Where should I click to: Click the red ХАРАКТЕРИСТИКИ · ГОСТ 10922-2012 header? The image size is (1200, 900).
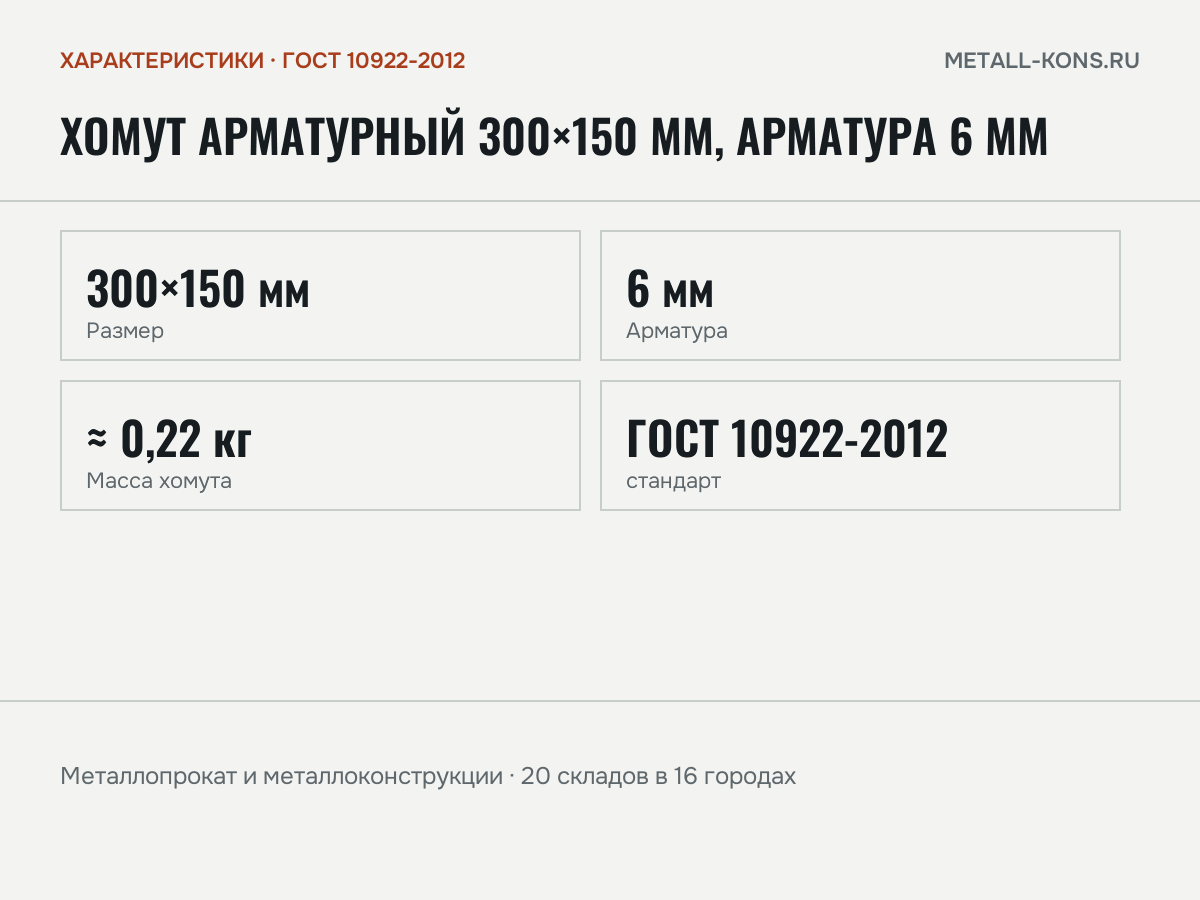[263, 60]
